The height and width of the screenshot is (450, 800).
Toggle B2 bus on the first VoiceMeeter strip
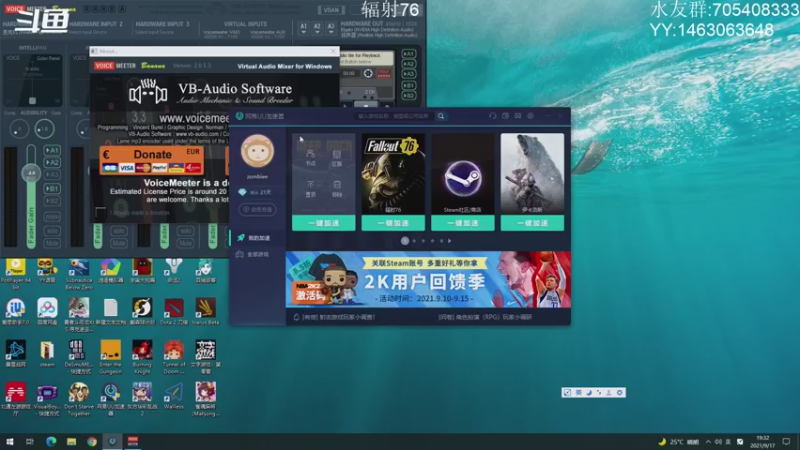[52, 201]
